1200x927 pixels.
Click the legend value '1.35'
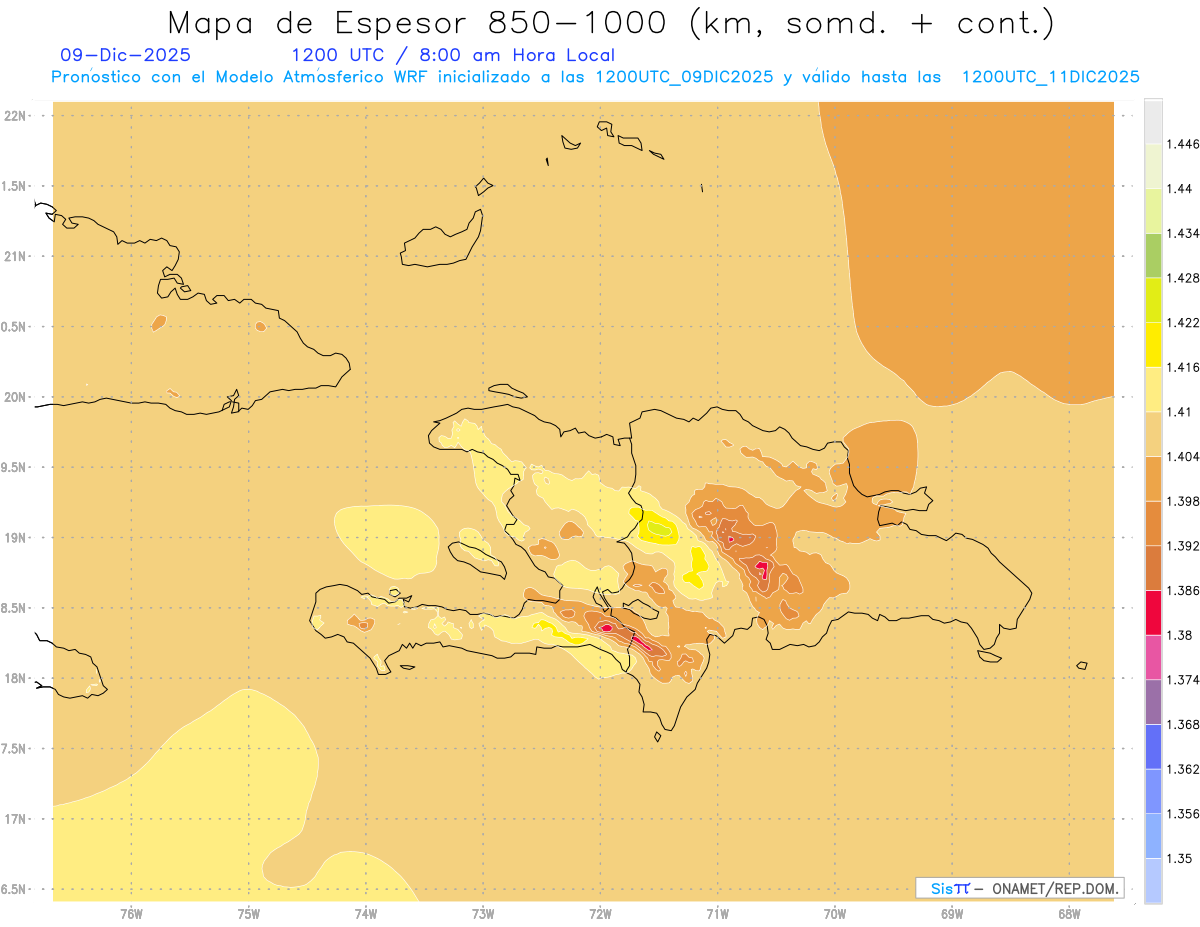(x=1180, y=858)
